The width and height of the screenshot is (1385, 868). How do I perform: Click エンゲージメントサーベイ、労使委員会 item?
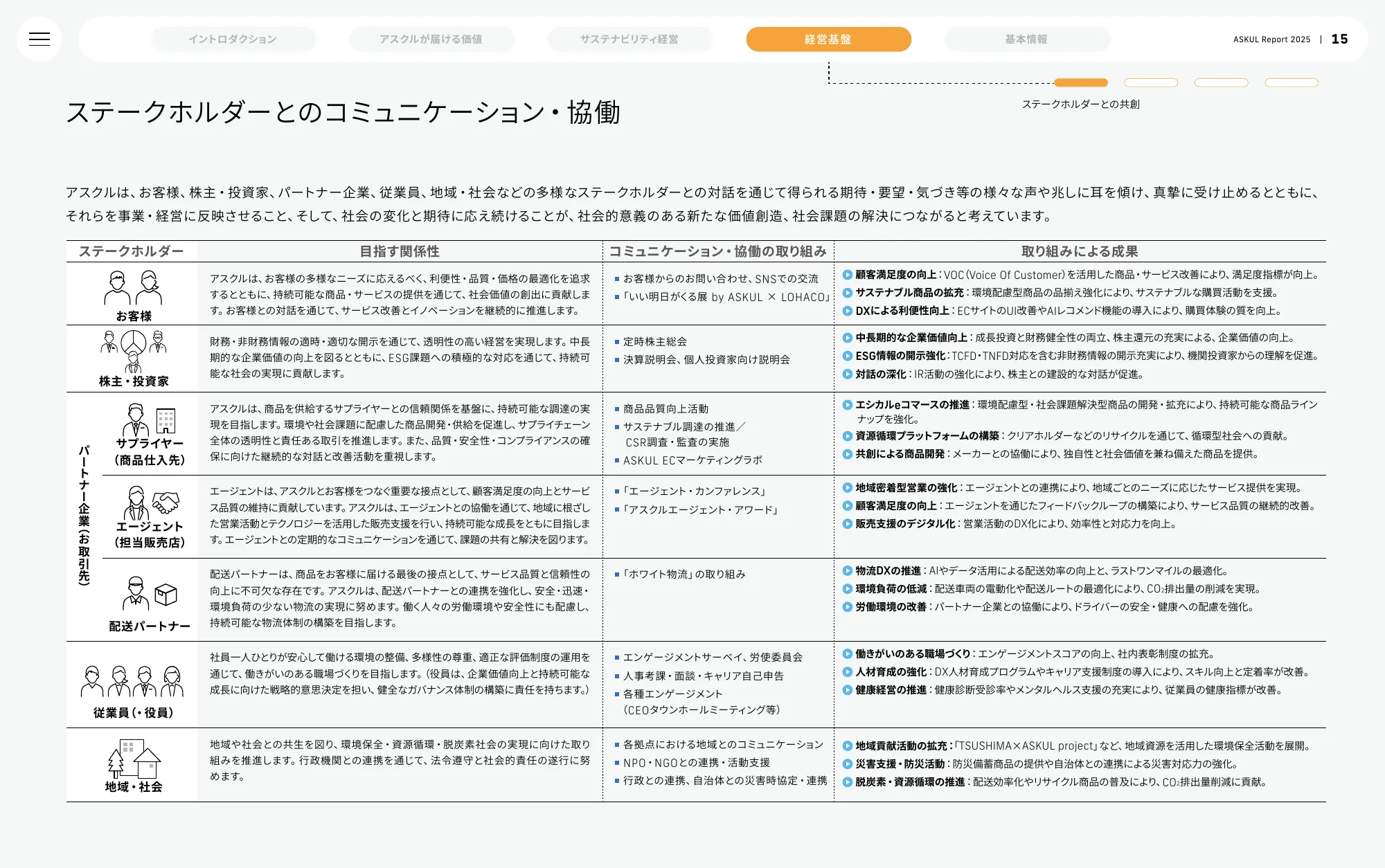coord(713,658)
